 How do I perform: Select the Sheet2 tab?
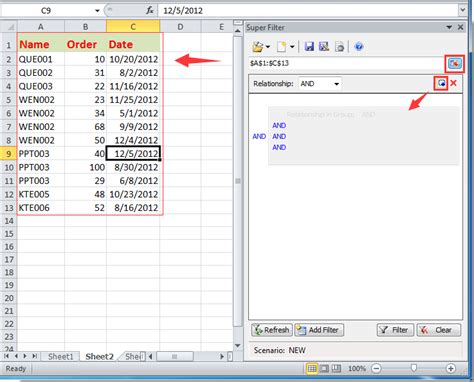(x=99, y=356)
